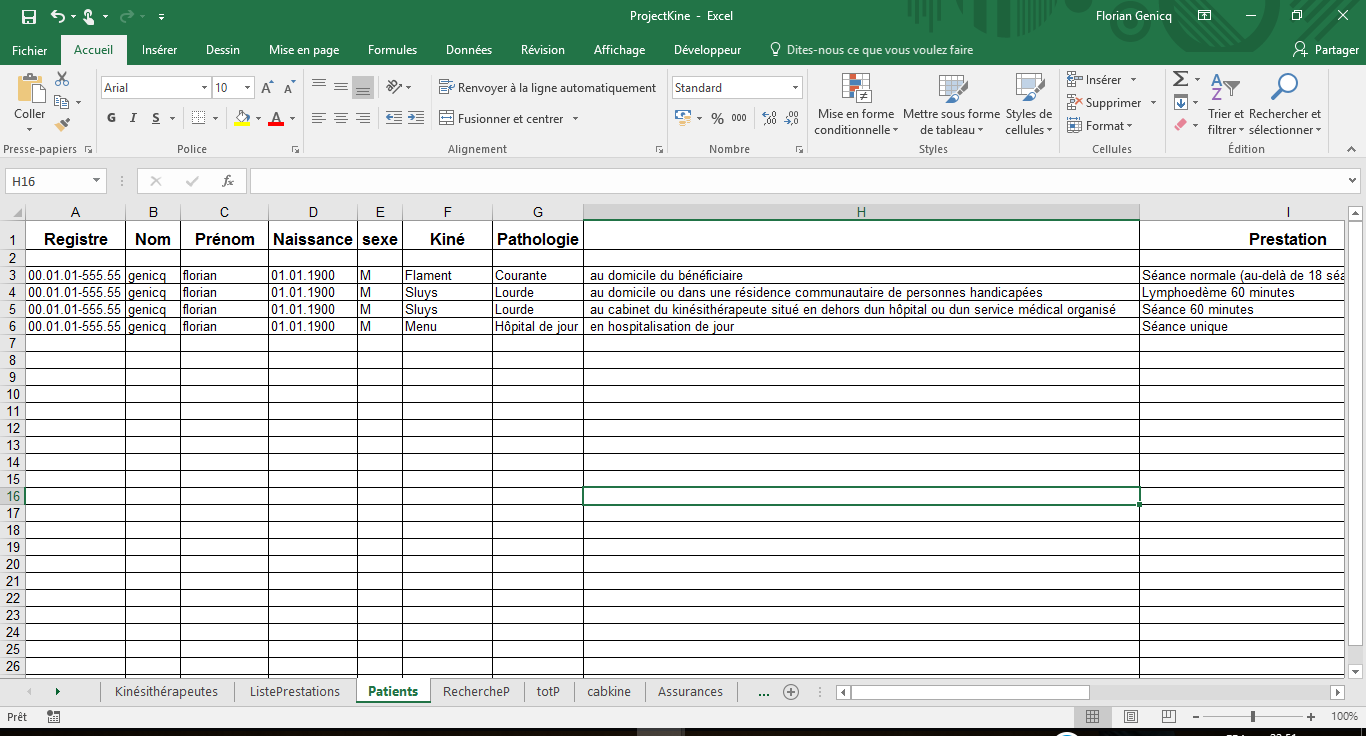1366x736 pixels.
Task: Toggle bold formatting (G button)
Action: coord(112,118)
